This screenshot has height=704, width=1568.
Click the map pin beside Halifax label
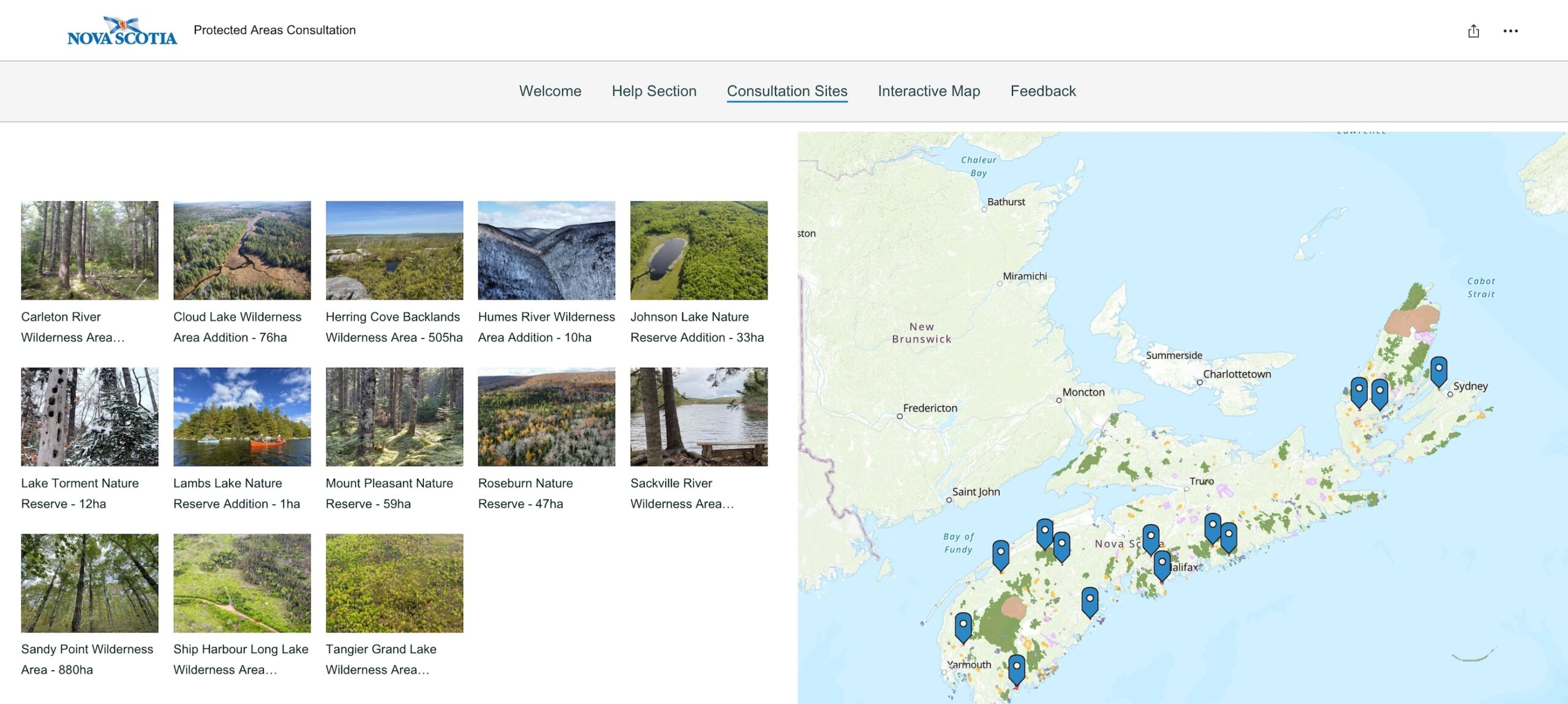pos(1162,565)
